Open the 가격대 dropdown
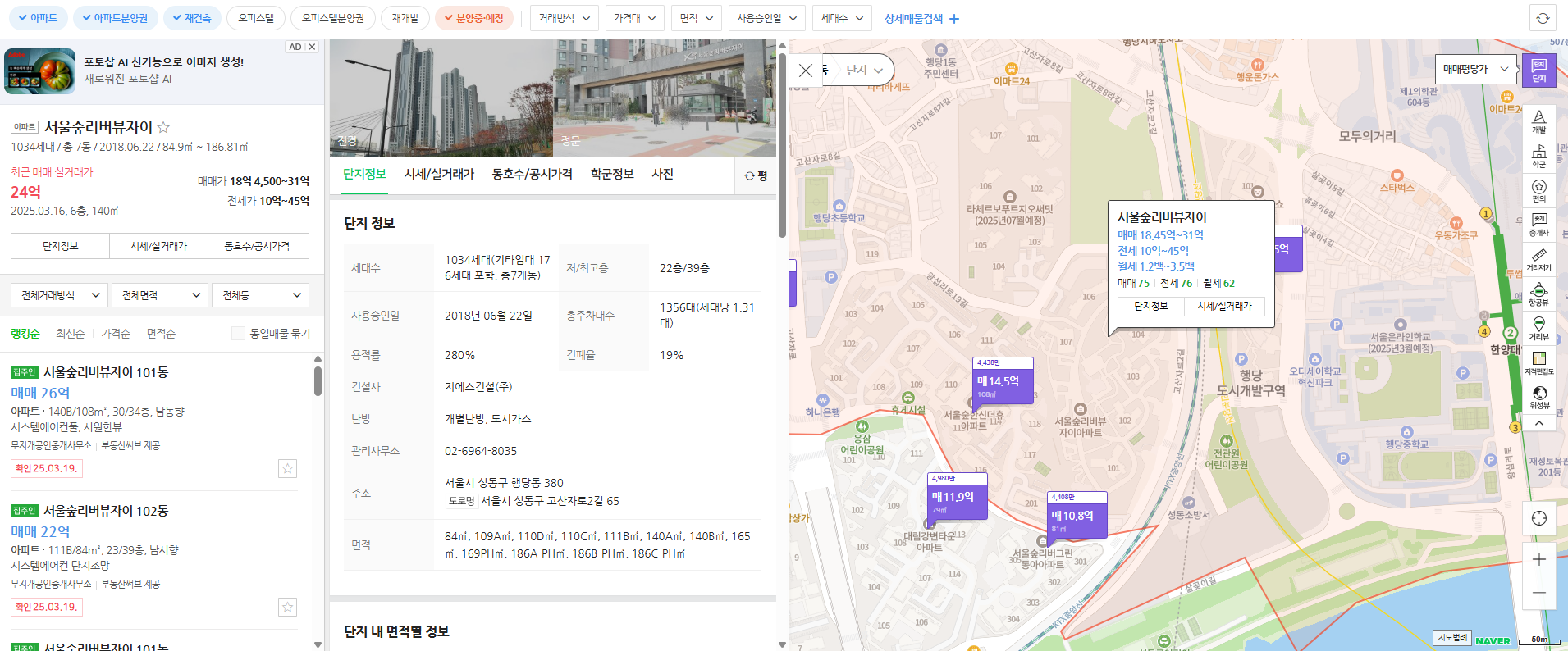 (635, 18)
